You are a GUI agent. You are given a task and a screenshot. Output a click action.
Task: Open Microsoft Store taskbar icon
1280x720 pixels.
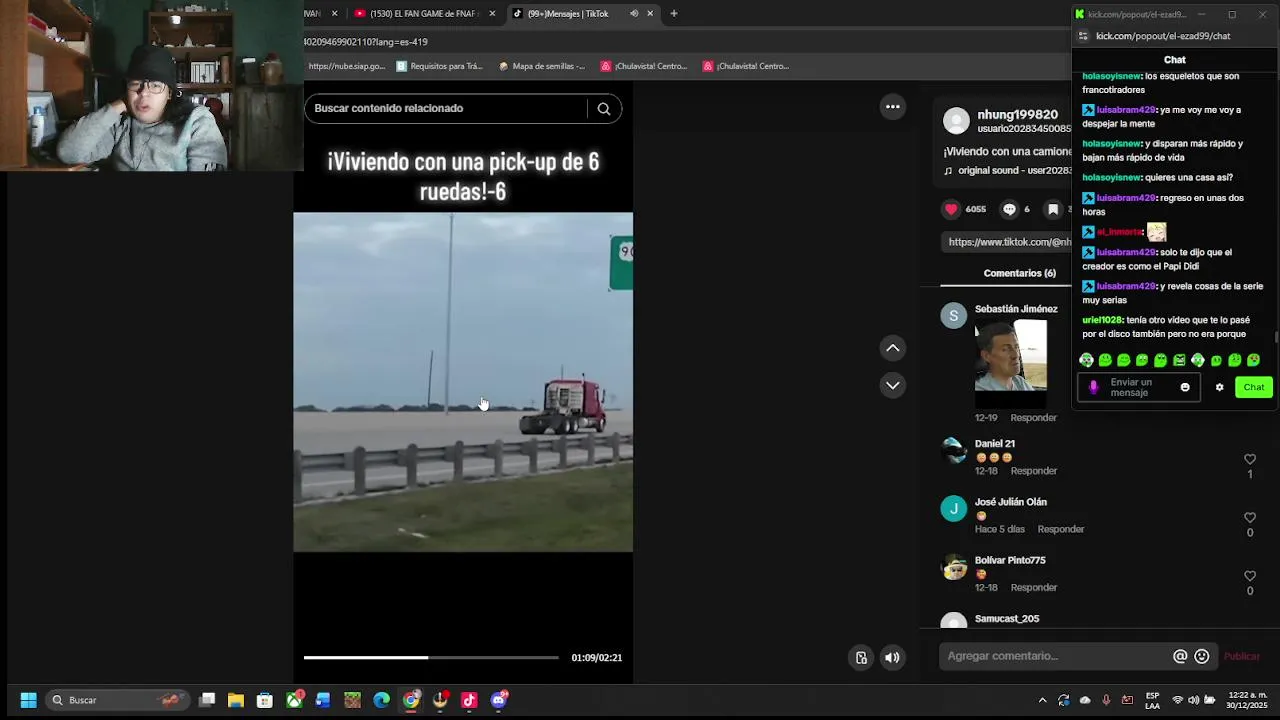click(265, 700)
